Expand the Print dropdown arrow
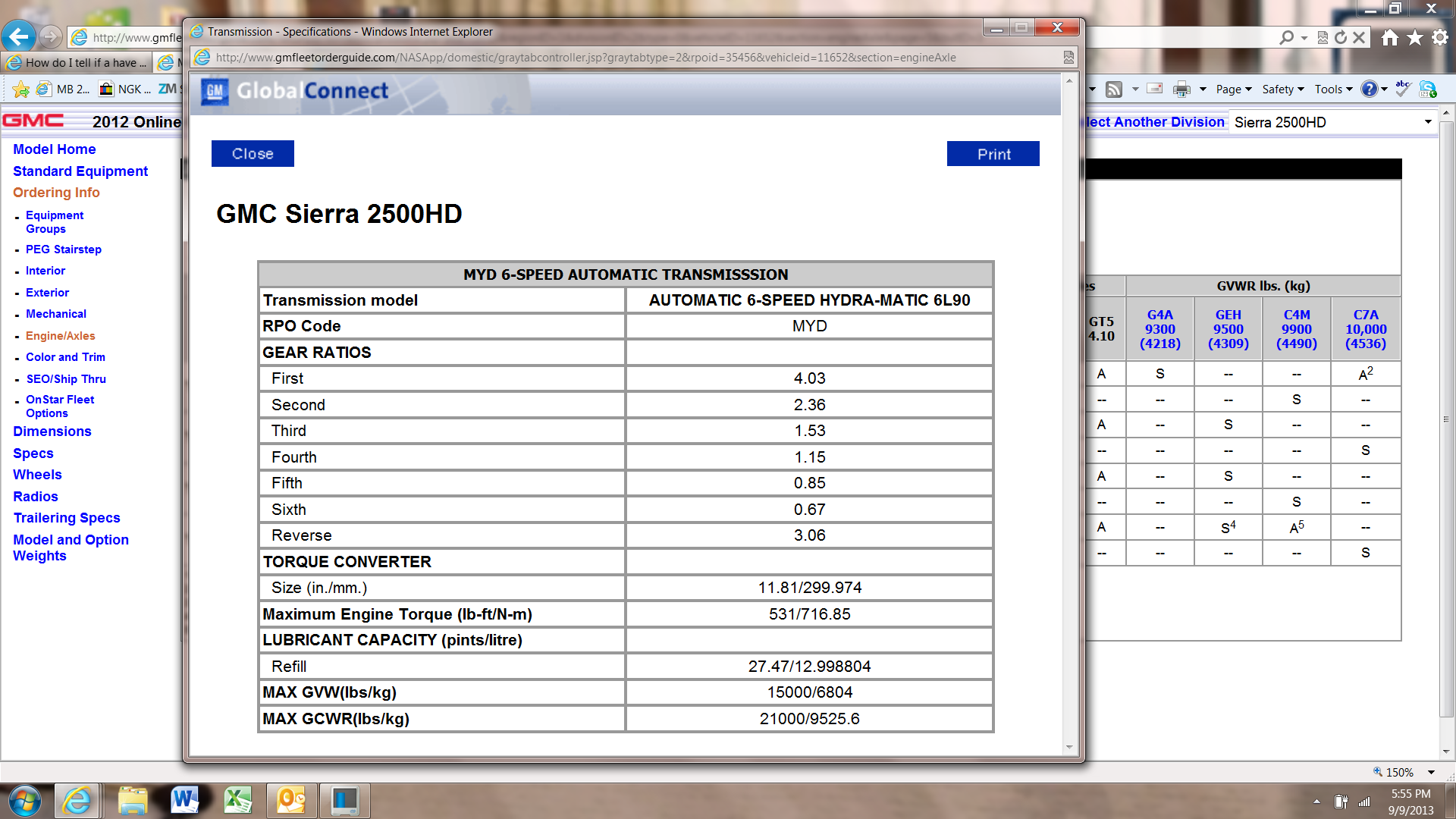The image size is (1456, 819). click(1203, 89)
